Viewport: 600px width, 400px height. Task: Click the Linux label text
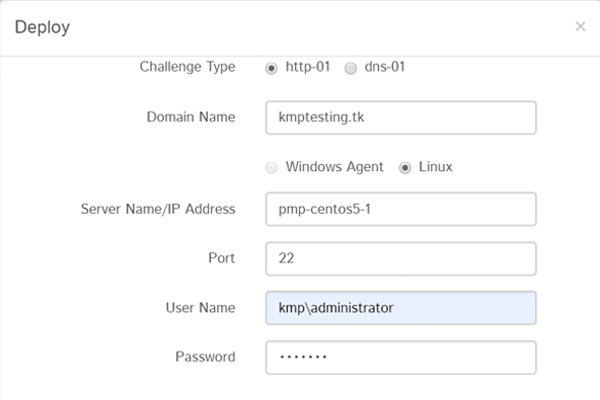tap(435, 166)
